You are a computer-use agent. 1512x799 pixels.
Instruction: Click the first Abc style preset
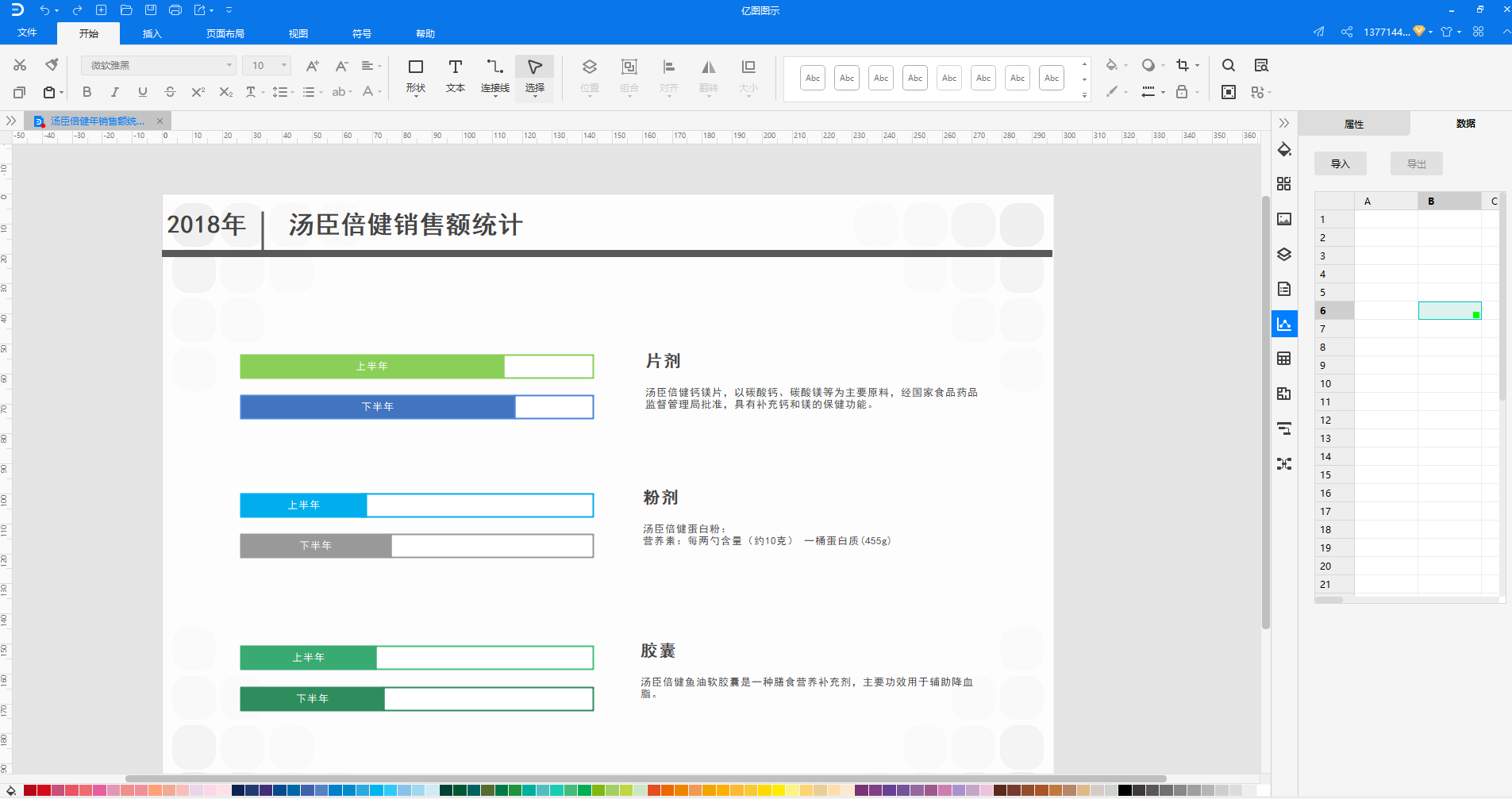[x=813, y=78]
